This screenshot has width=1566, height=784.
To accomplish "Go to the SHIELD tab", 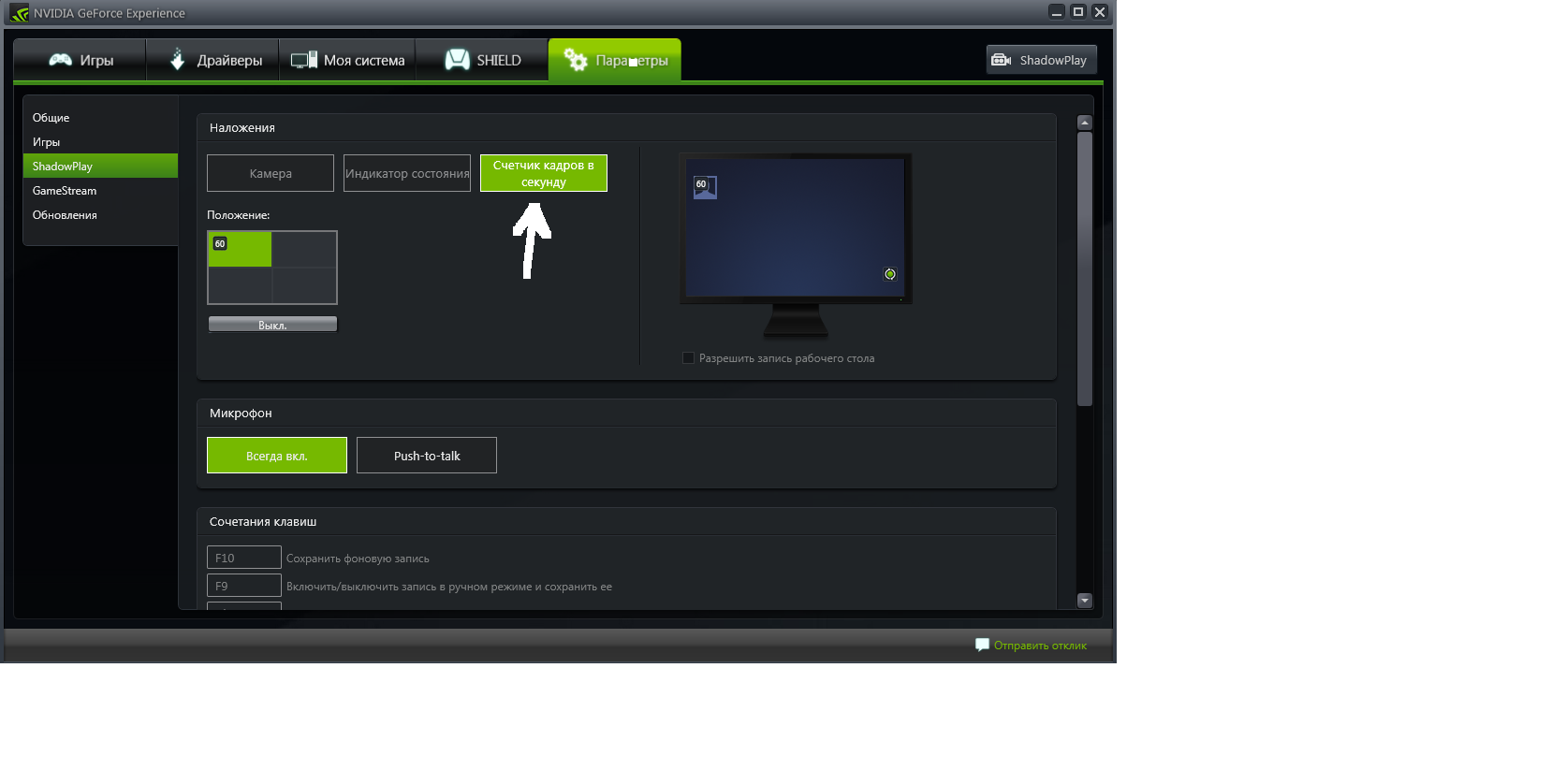I will tap(482, 60).
